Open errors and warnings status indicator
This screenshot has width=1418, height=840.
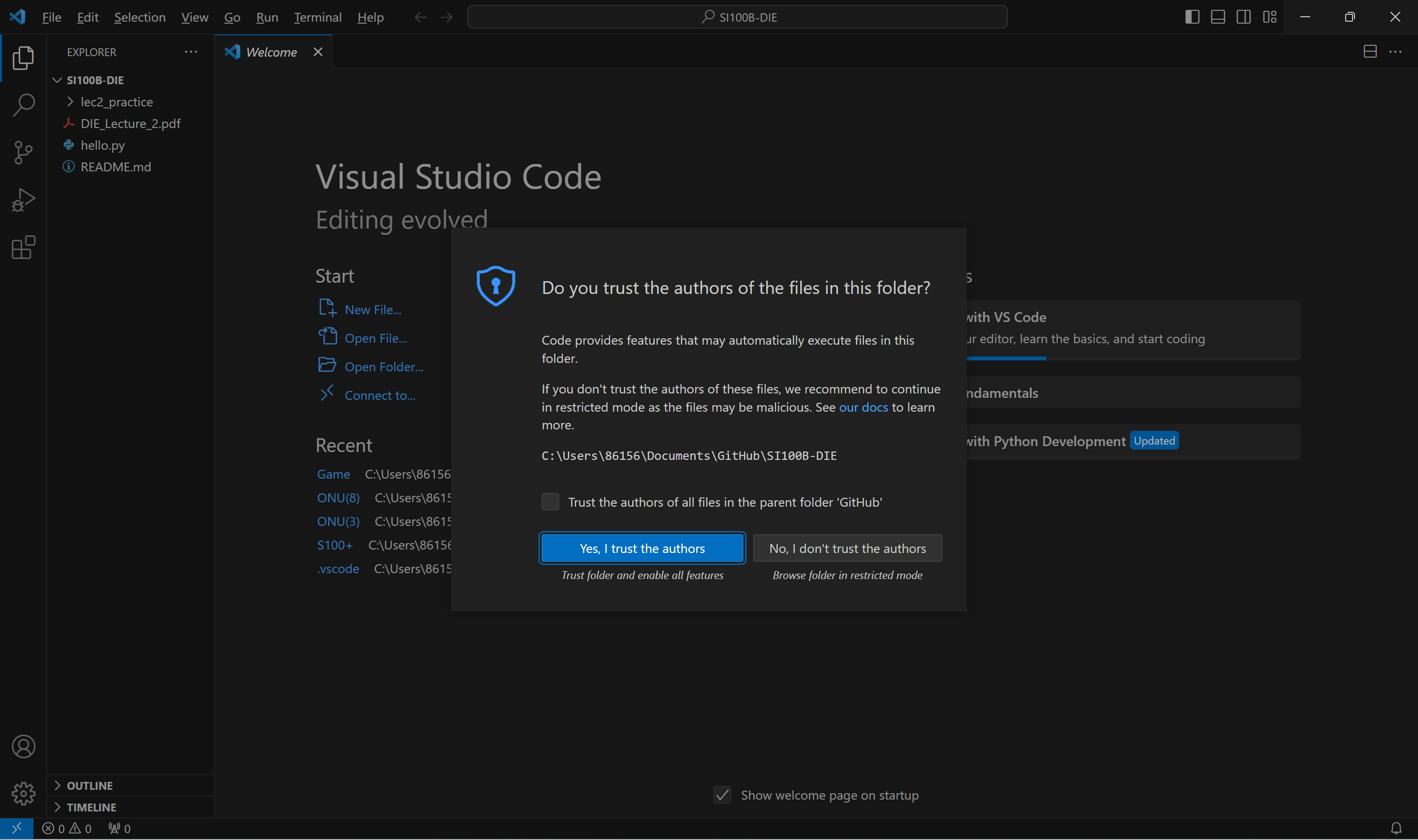pos(67,829)
